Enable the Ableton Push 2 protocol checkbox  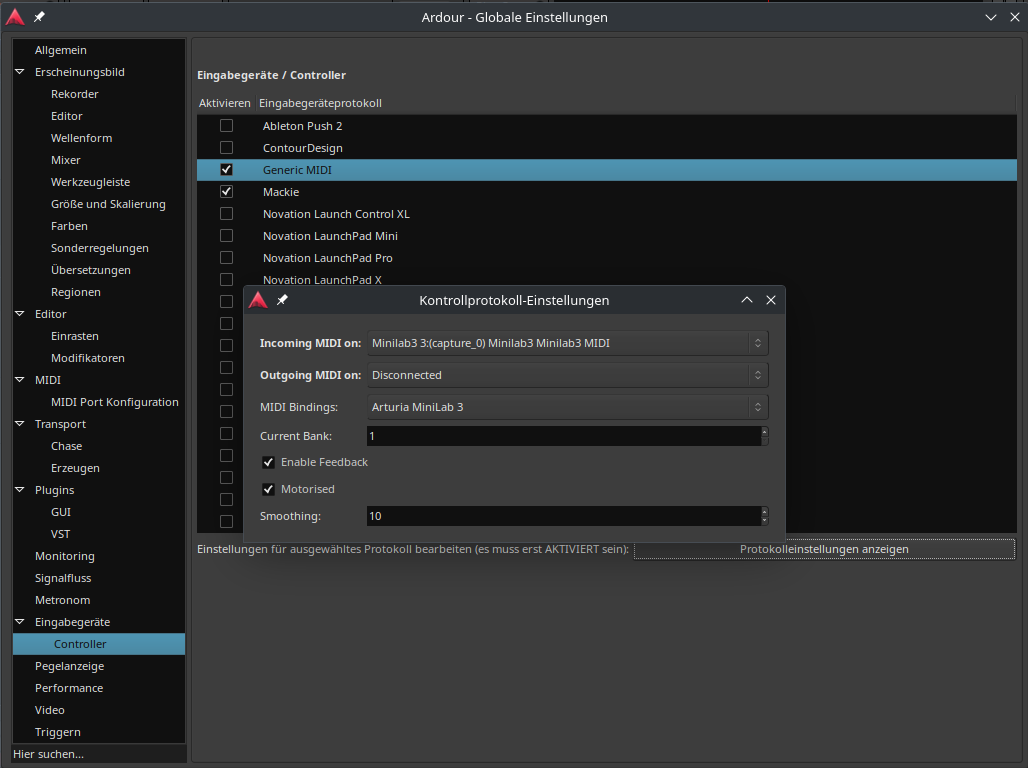coord(226,125)
